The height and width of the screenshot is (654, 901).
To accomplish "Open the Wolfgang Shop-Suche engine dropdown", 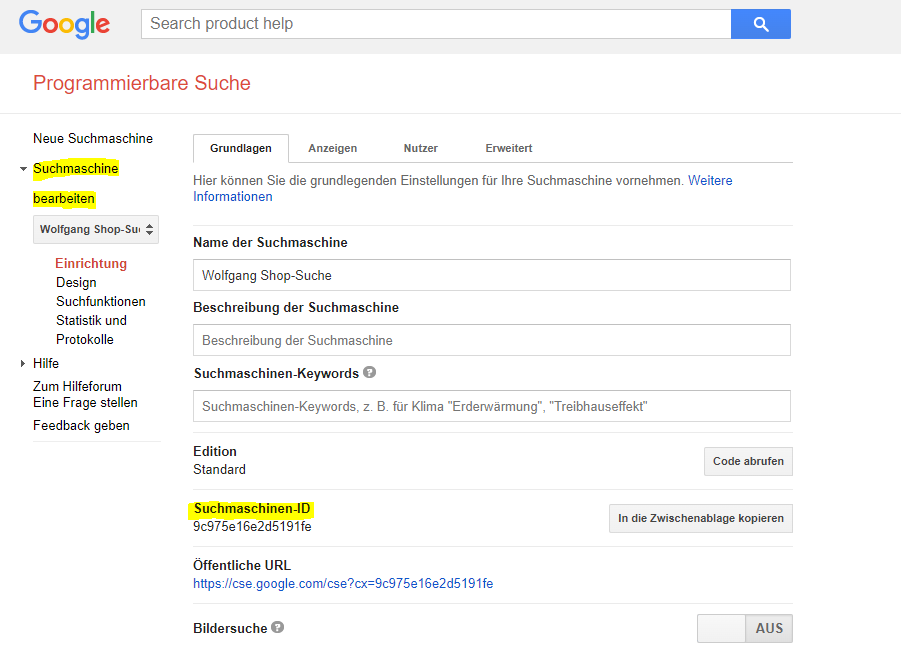I will pyautogui.click(x=96, y=229).
